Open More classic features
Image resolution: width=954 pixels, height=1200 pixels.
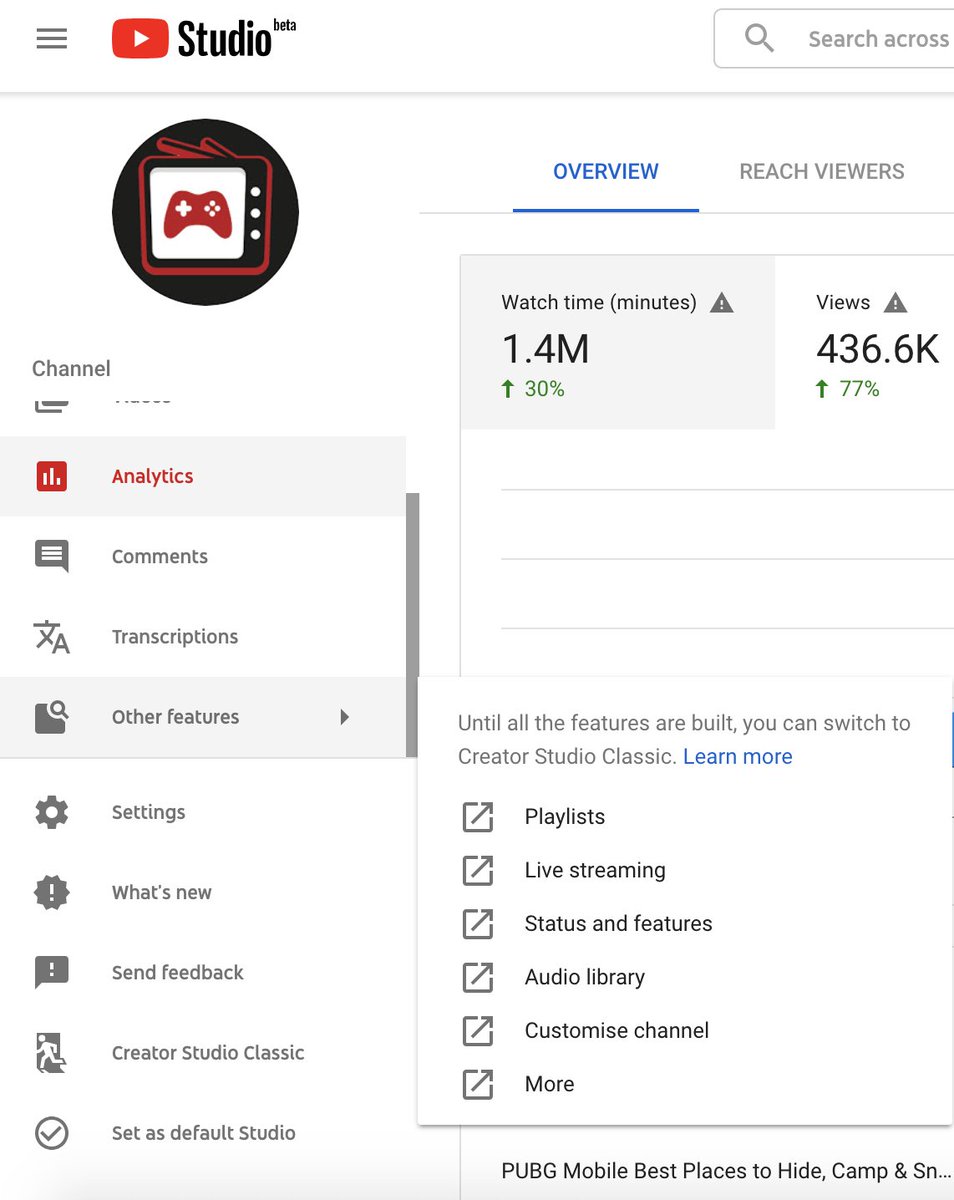[550, 1084]
